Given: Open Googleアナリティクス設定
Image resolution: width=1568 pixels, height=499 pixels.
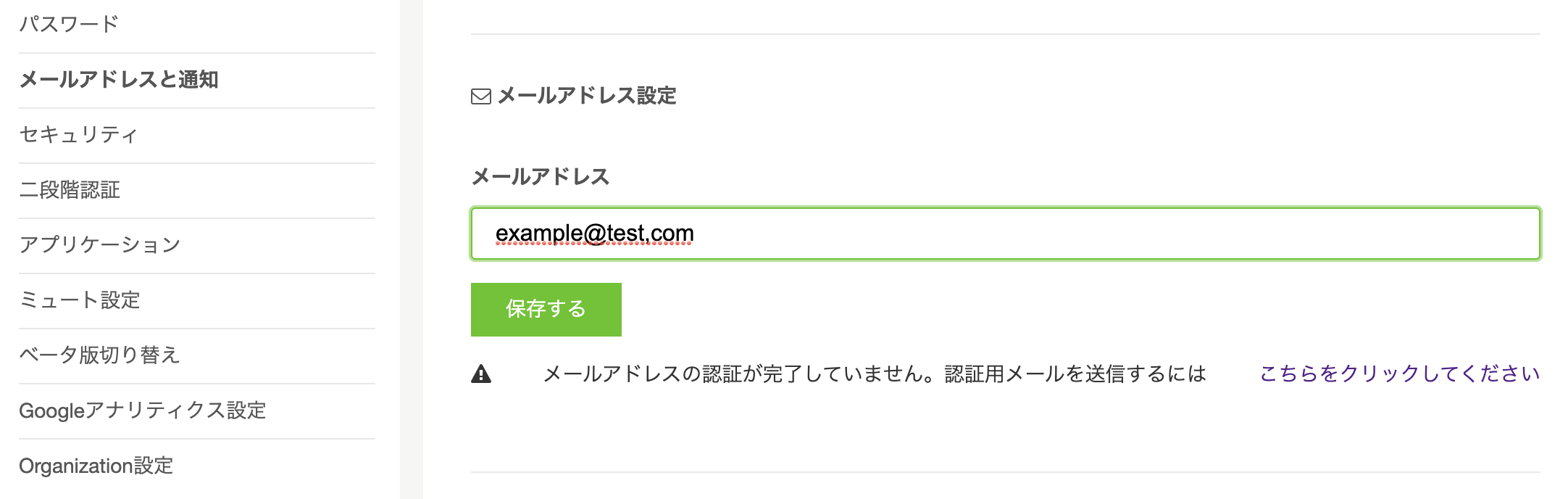Looking at the screenshot, I should pyautogui.click(x=143, y=408).
